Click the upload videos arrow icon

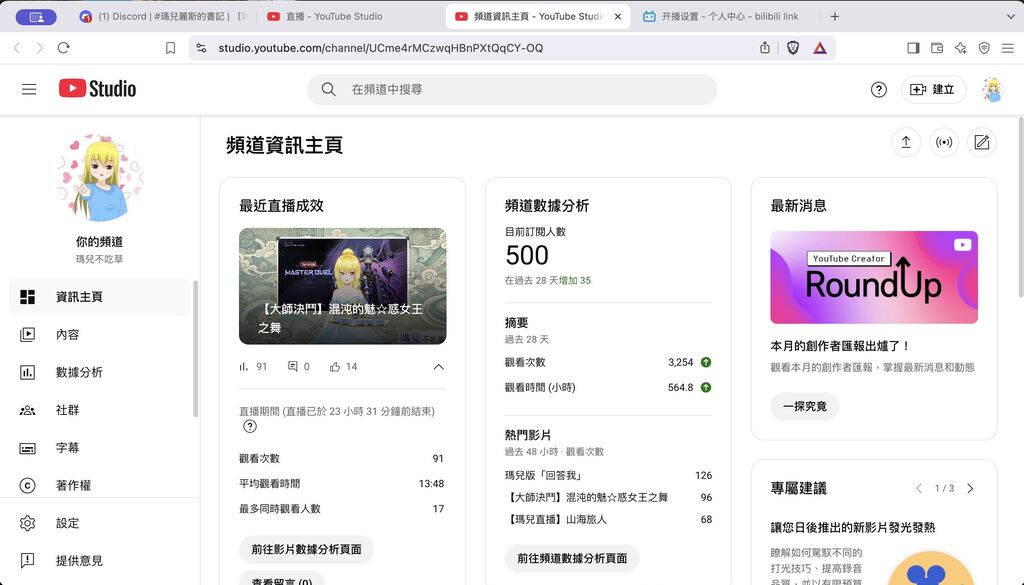coord(906,142)
